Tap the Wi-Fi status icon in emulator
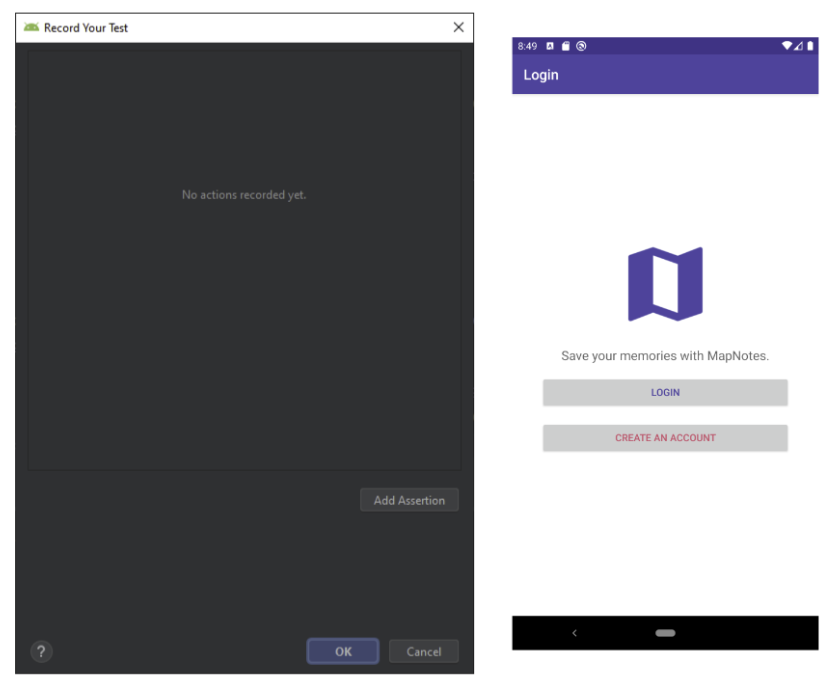 point(787,46)
